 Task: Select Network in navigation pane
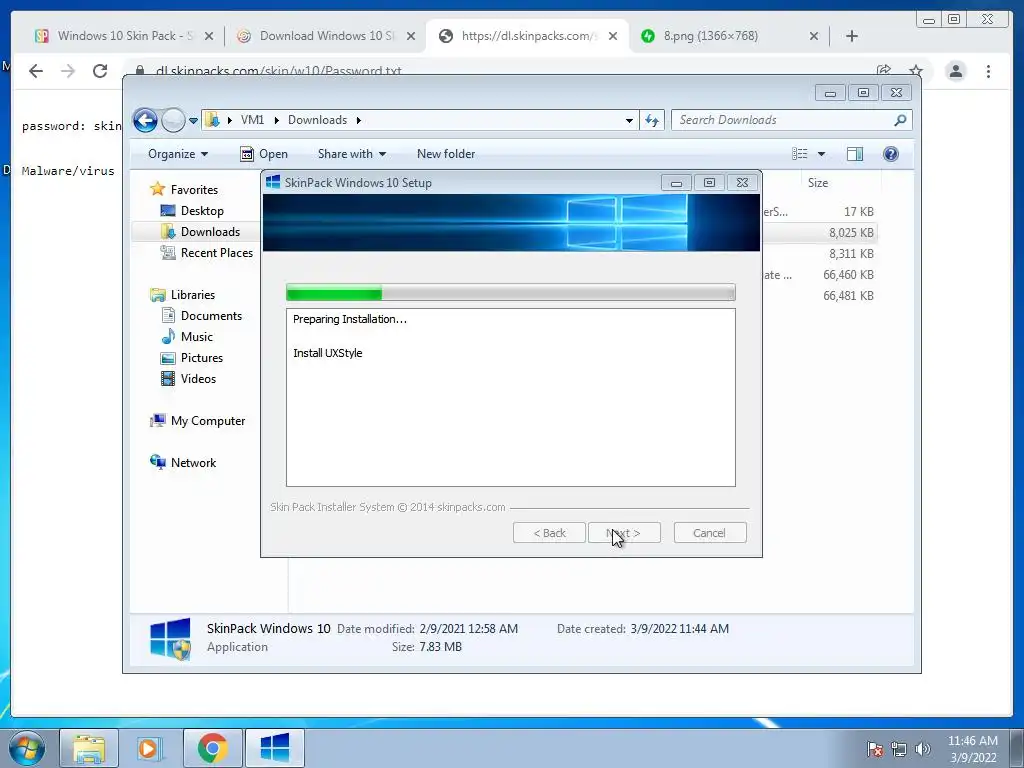(x=193, y=463)
